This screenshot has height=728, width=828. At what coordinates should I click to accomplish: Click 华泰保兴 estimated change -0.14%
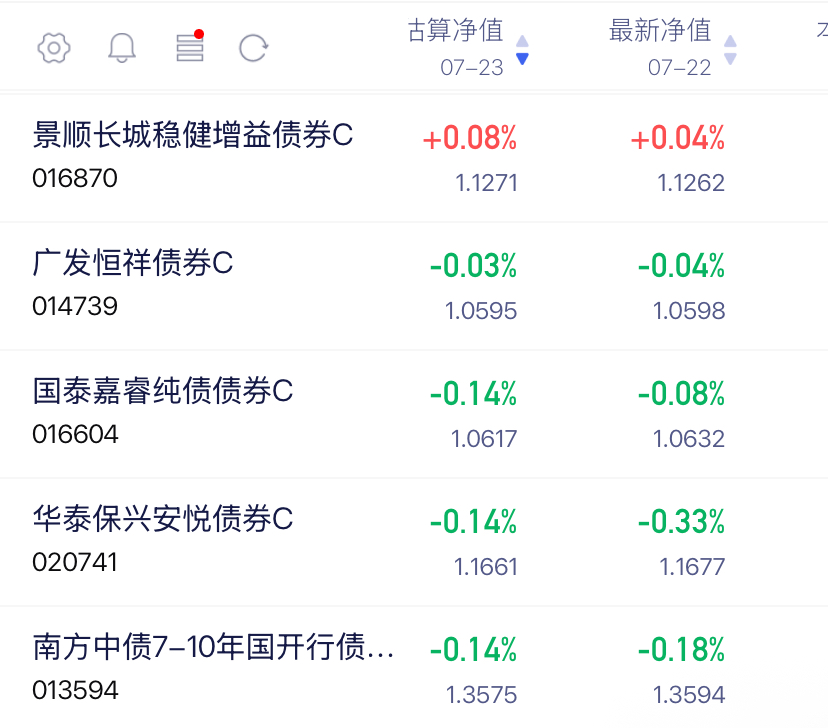tap(473, 522)
